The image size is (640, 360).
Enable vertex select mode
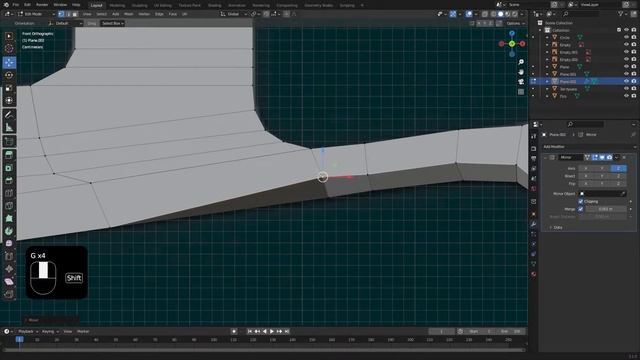[61, 14]
